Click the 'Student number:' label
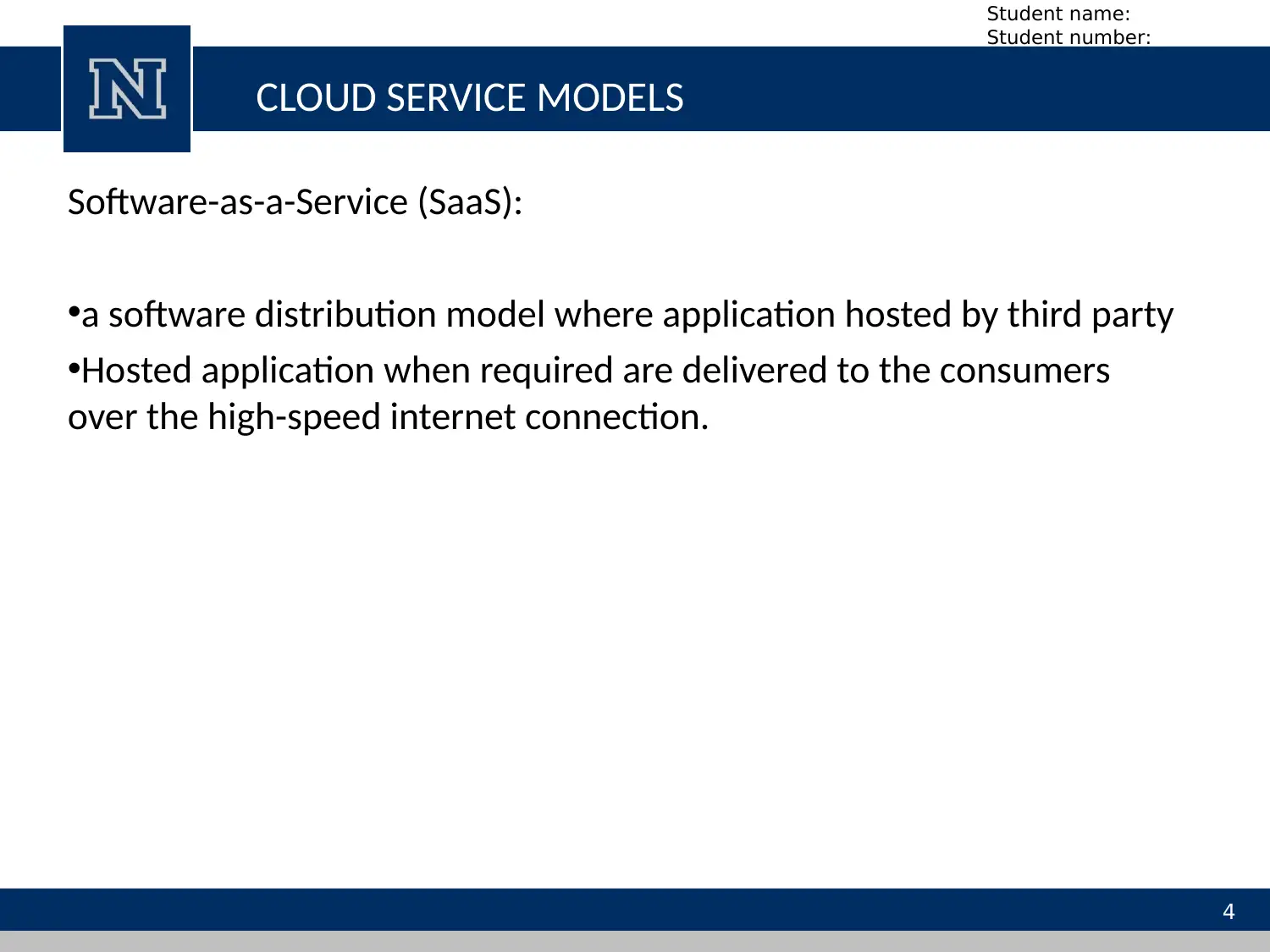The image size is (1270, 952). [x=1068, y=37]
